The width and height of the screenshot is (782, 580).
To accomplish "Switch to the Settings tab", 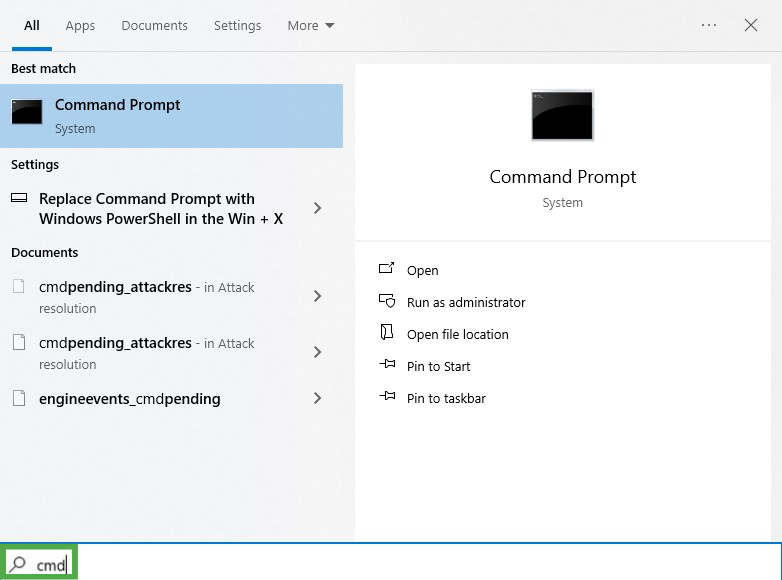I will pos(237,25).
